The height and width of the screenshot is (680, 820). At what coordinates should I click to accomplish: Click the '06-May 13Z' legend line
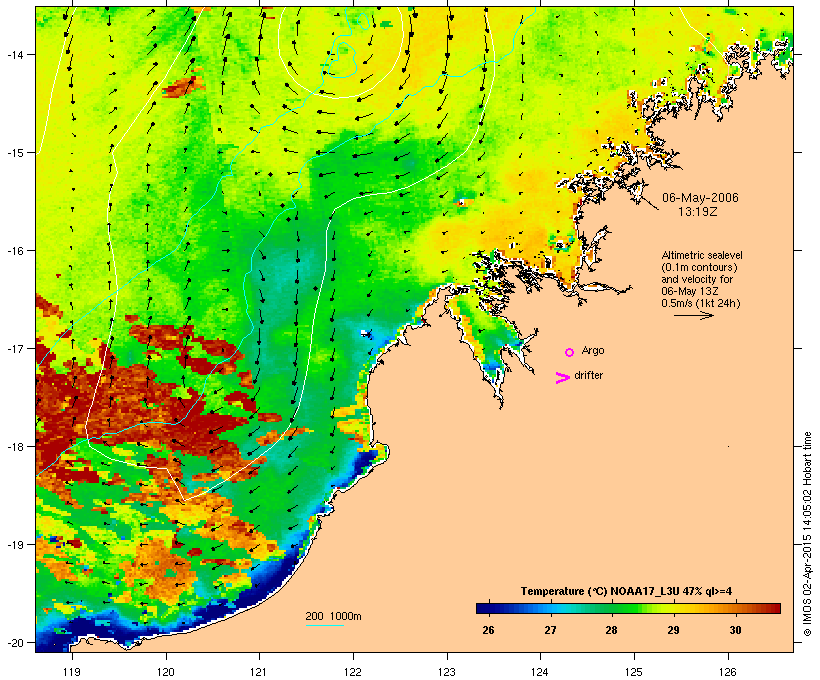690,291
